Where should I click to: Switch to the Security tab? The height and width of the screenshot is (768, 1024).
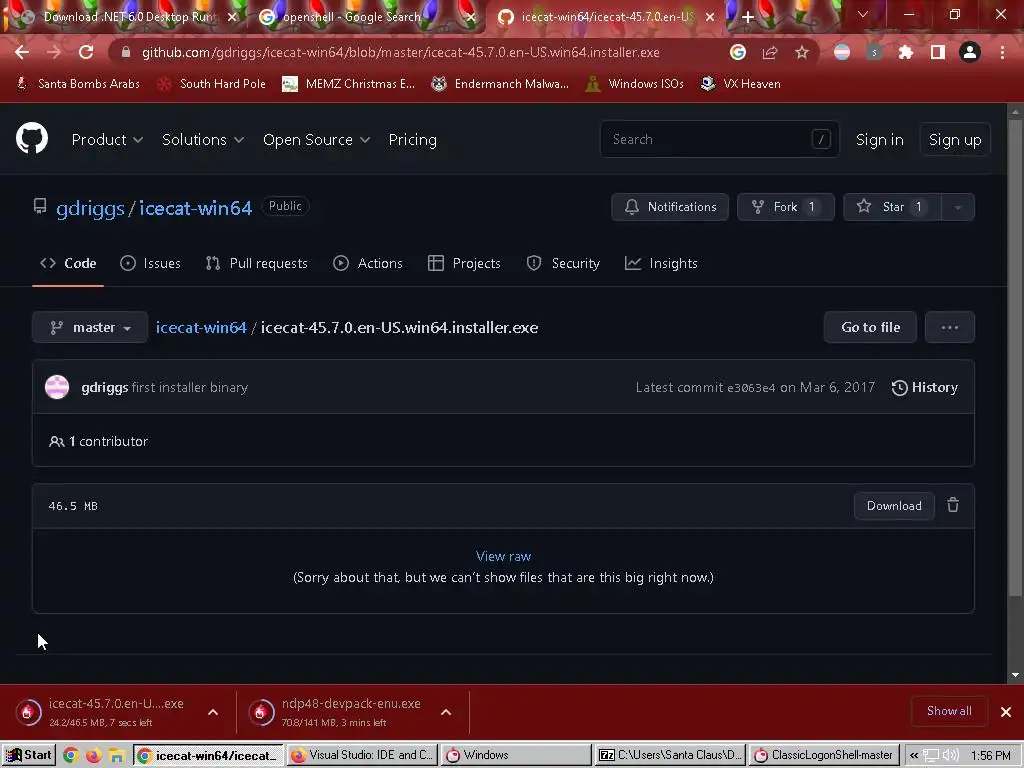(x=563, y=263)
